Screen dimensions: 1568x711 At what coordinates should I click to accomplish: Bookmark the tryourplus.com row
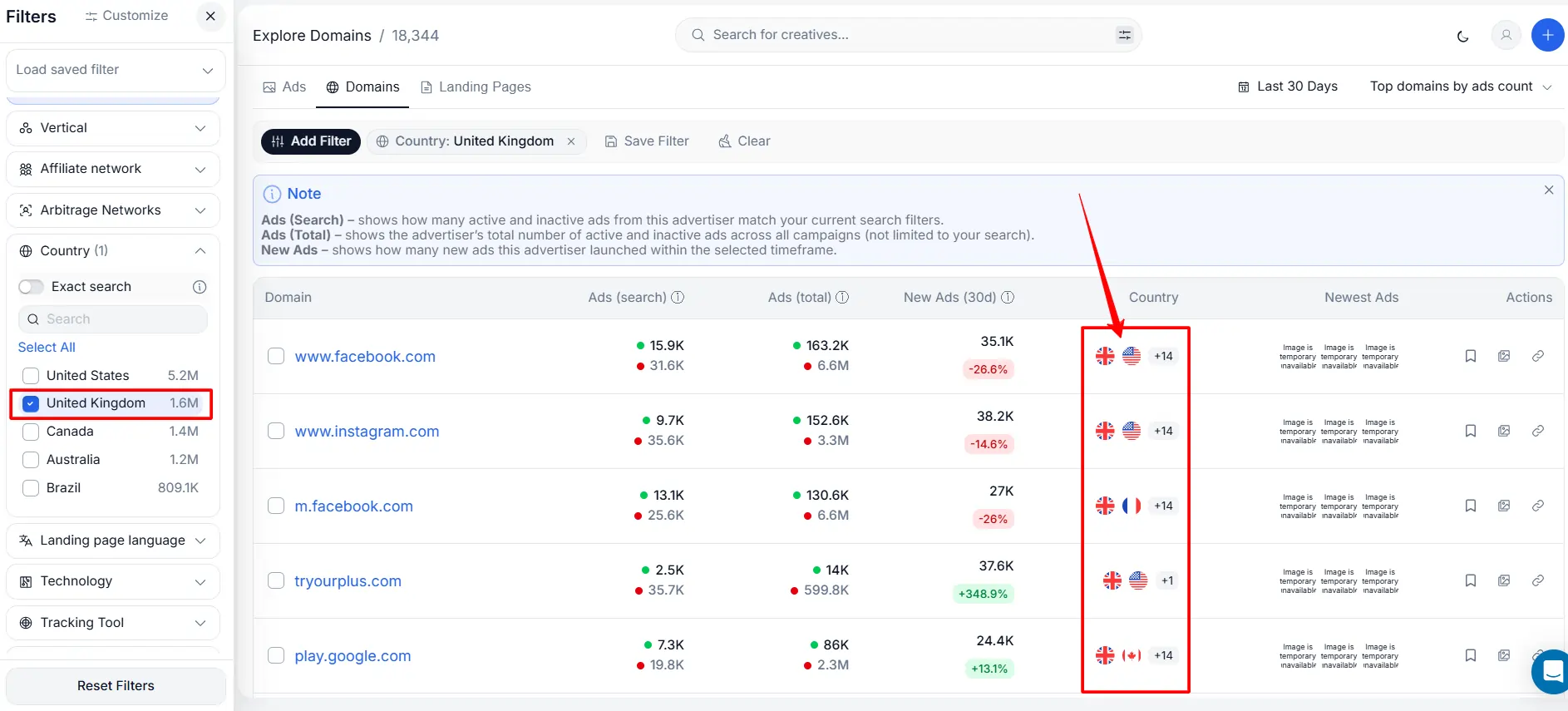pyautogui.click(x=1471, y=581)
